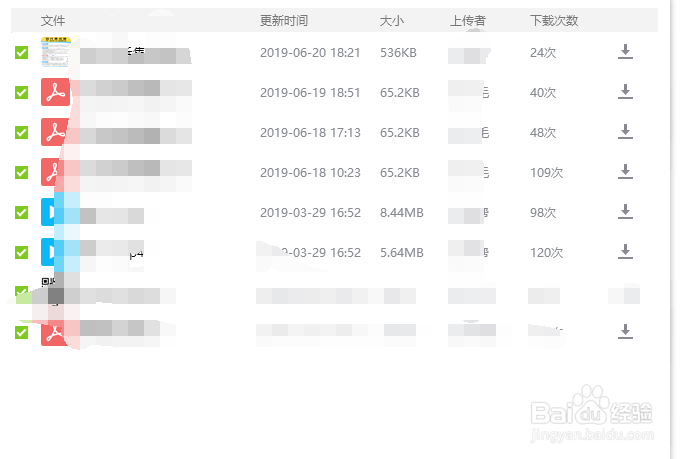Toggle checkbox for 2019-06-18 10:23 file
This screenshot has height=459, width=692.
pyautogui.click(x=21, y=172)
